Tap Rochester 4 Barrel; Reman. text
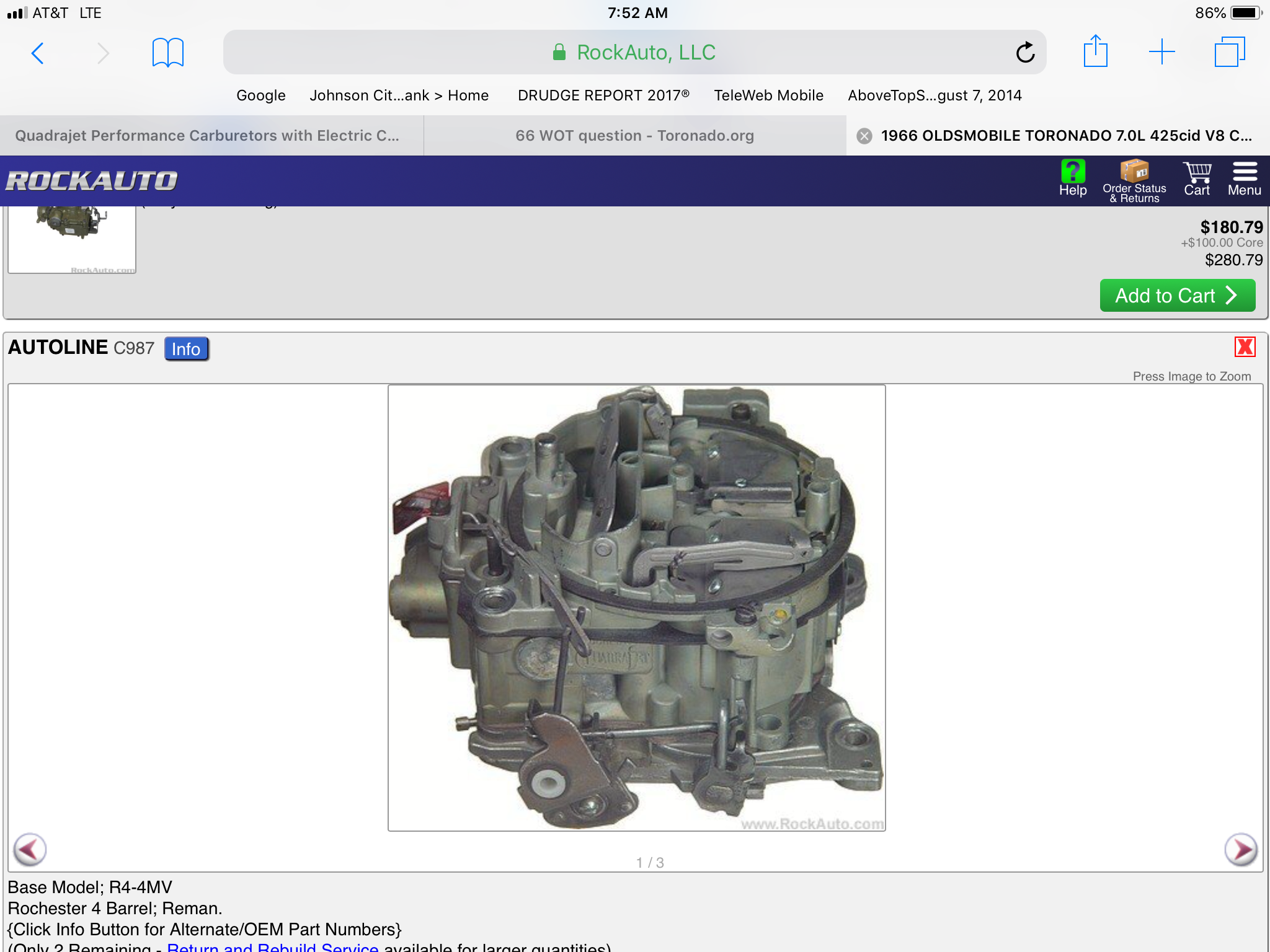The width and height of the screenshot is (1270, 952). 115,909
